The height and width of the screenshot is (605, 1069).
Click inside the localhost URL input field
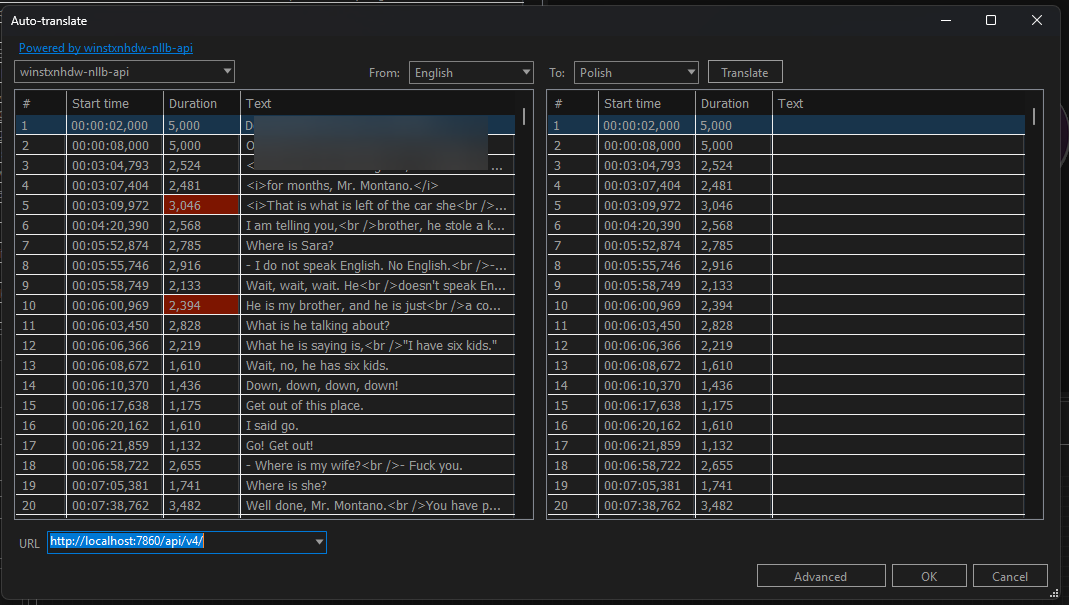pos(180,542)
